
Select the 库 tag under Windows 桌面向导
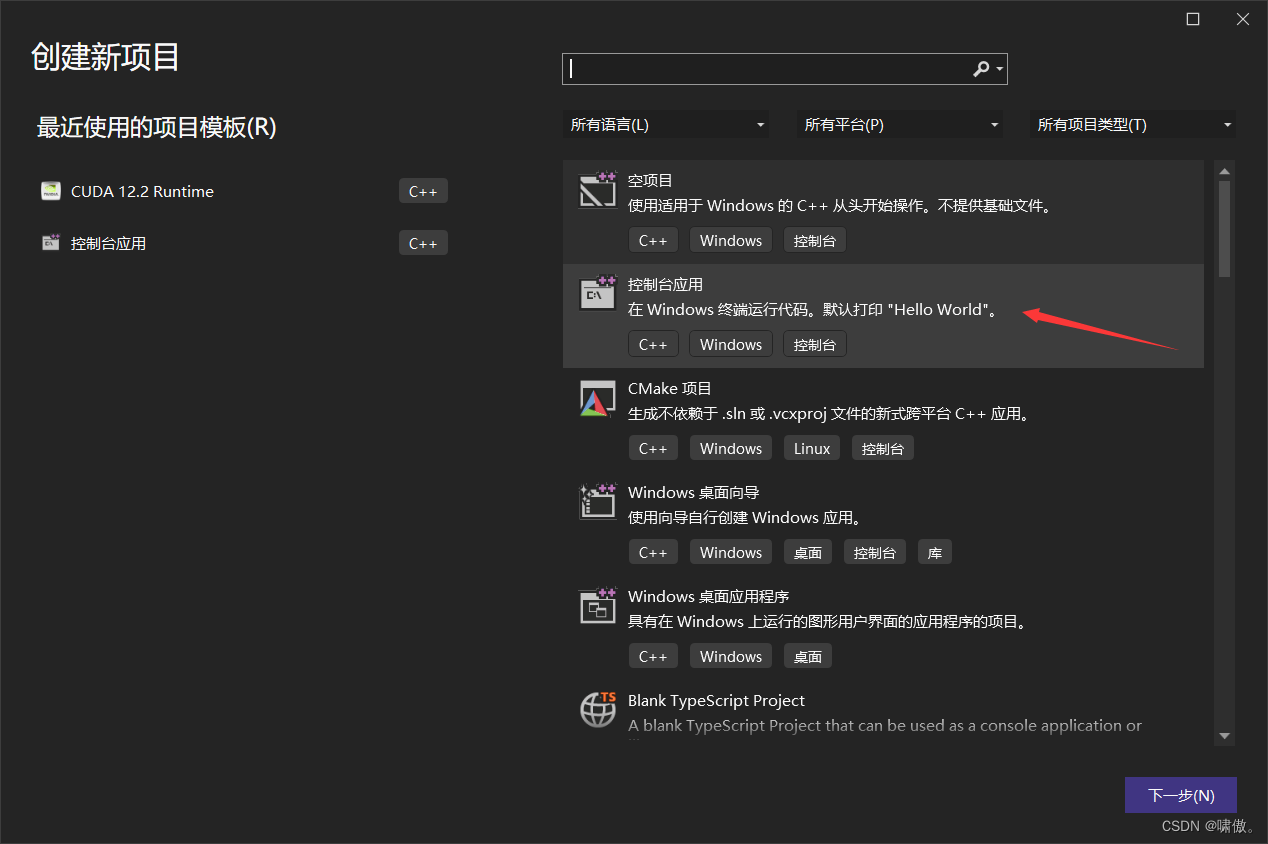pos(934,551)
